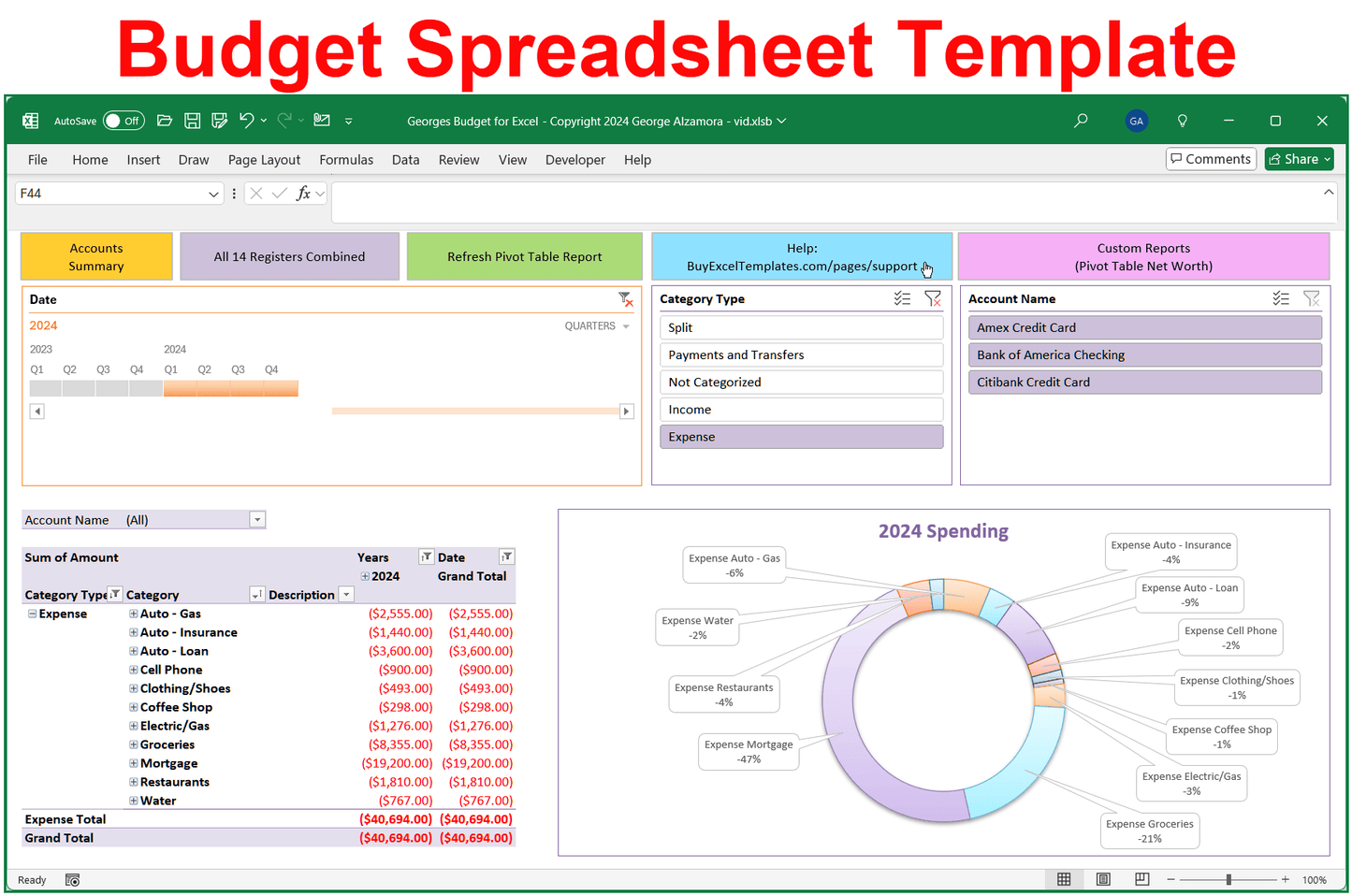Toggle Bank of America Checking slicer item

[x=1145, y=354]
